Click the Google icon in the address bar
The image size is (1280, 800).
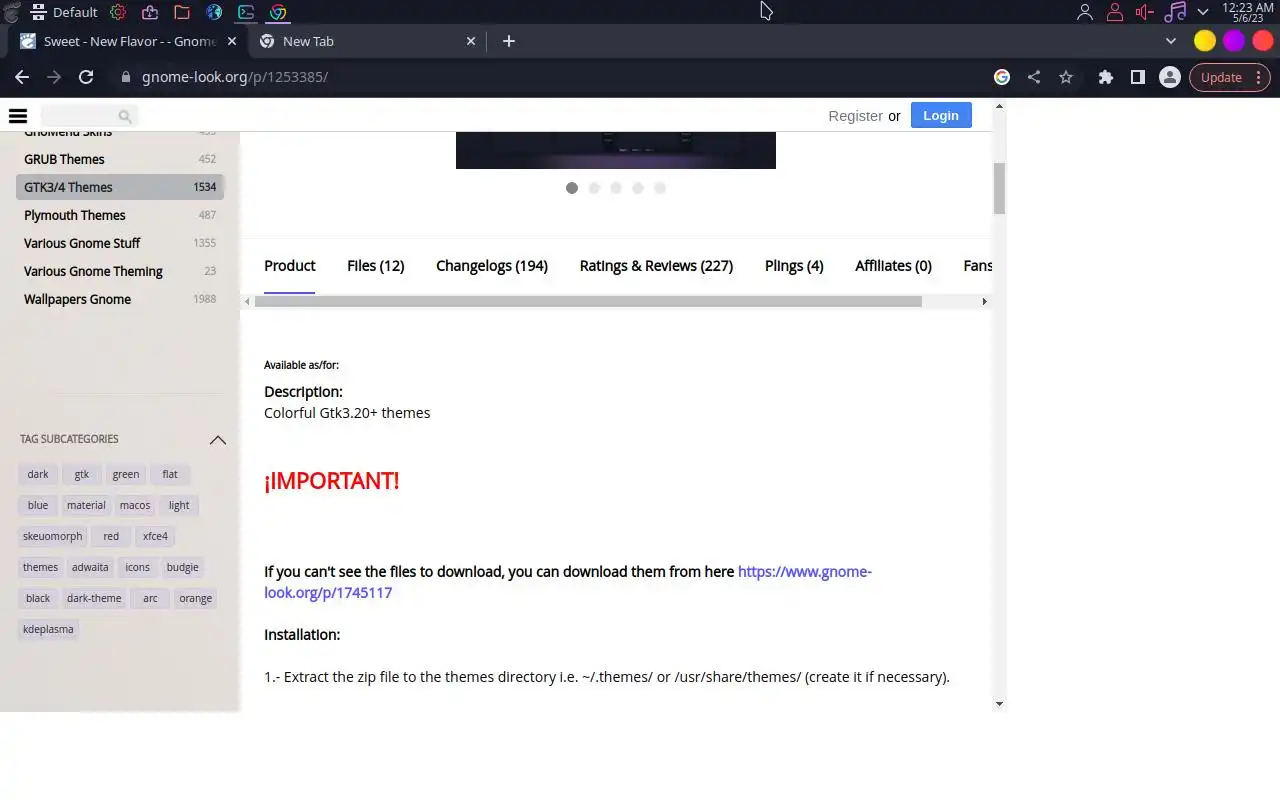1002,77
